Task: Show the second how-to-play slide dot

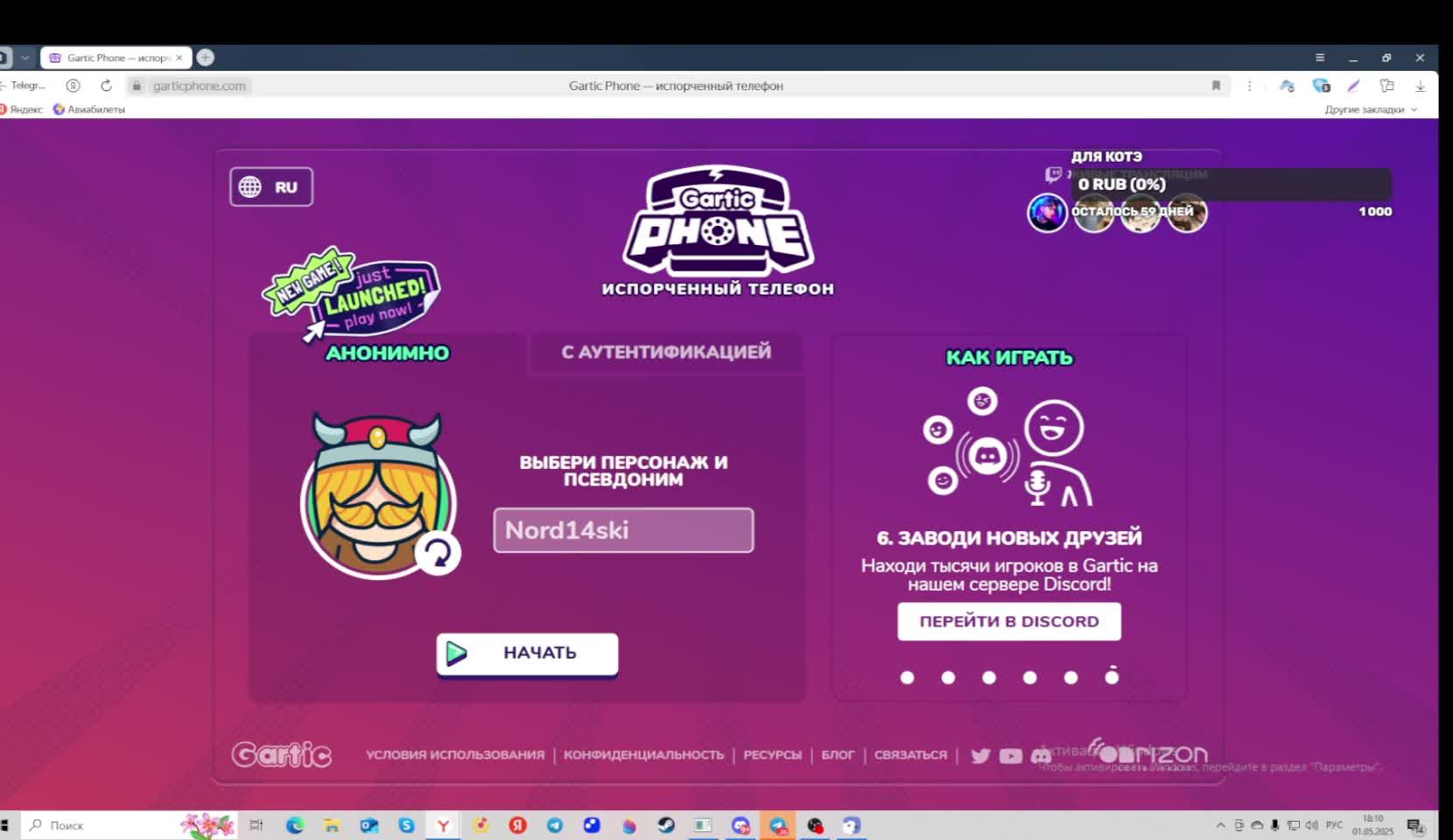Action: [x=948, y=677]
